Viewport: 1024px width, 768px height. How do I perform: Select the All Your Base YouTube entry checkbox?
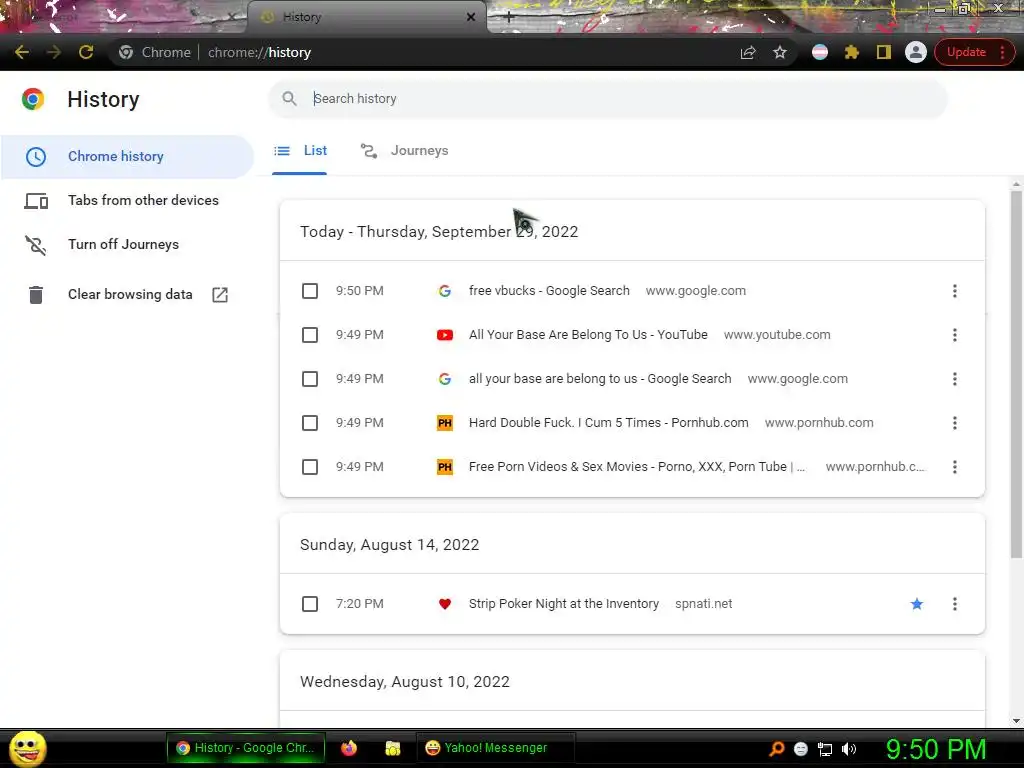point(310,335)
